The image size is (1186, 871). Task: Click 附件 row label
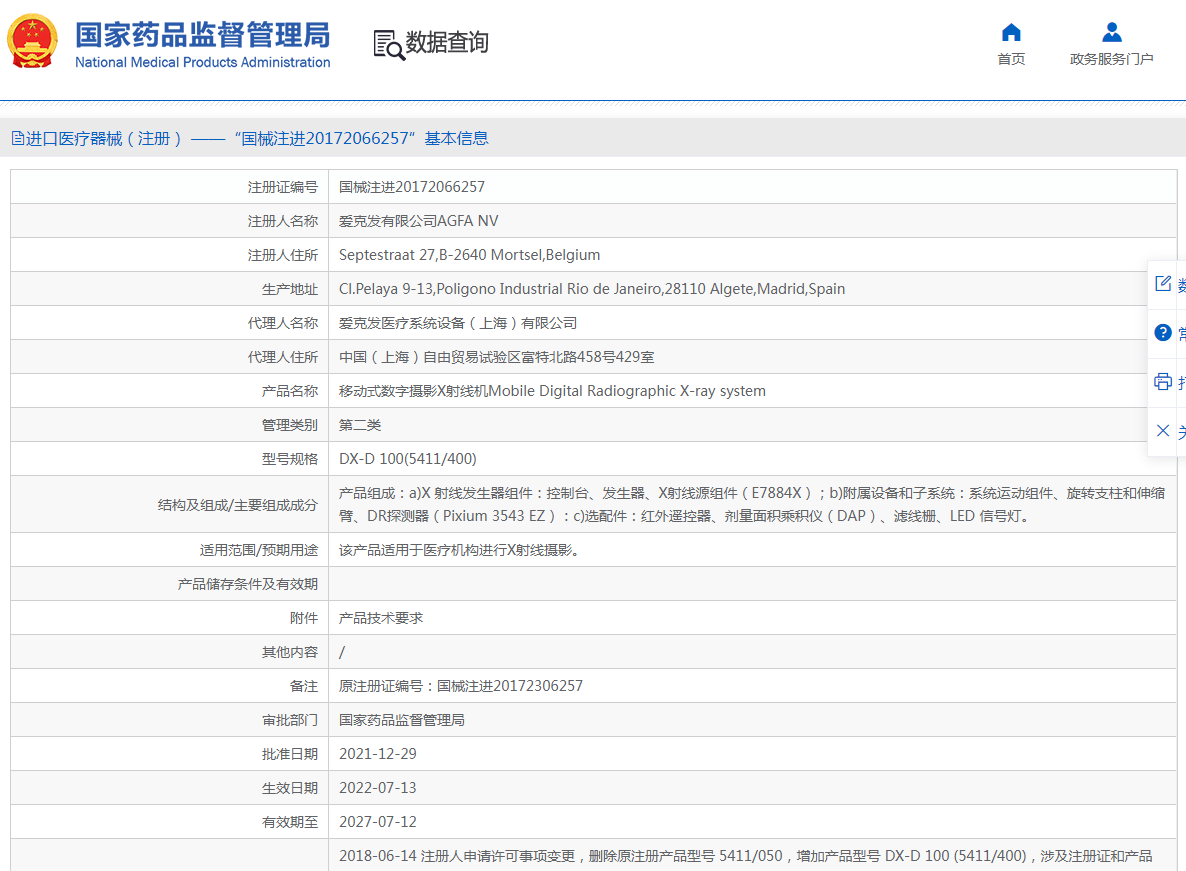(304, 618)
